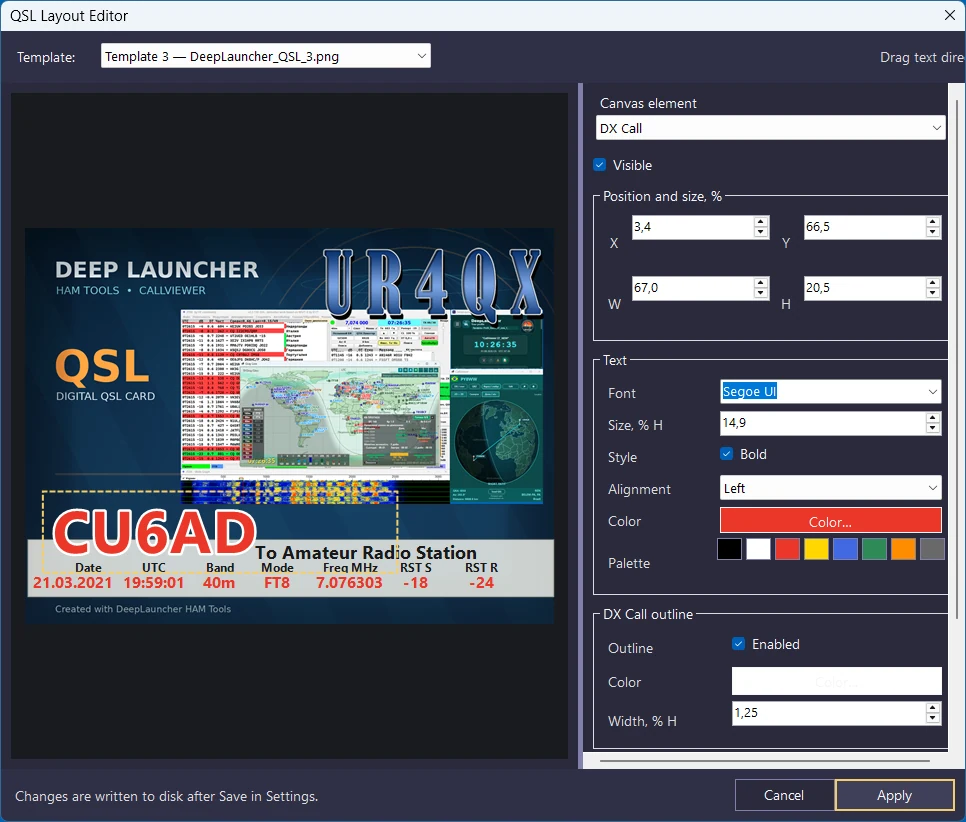966x822 pixels.
Task: Click the UTC value 19:59:01 on card
Action: tap(153, 583)
